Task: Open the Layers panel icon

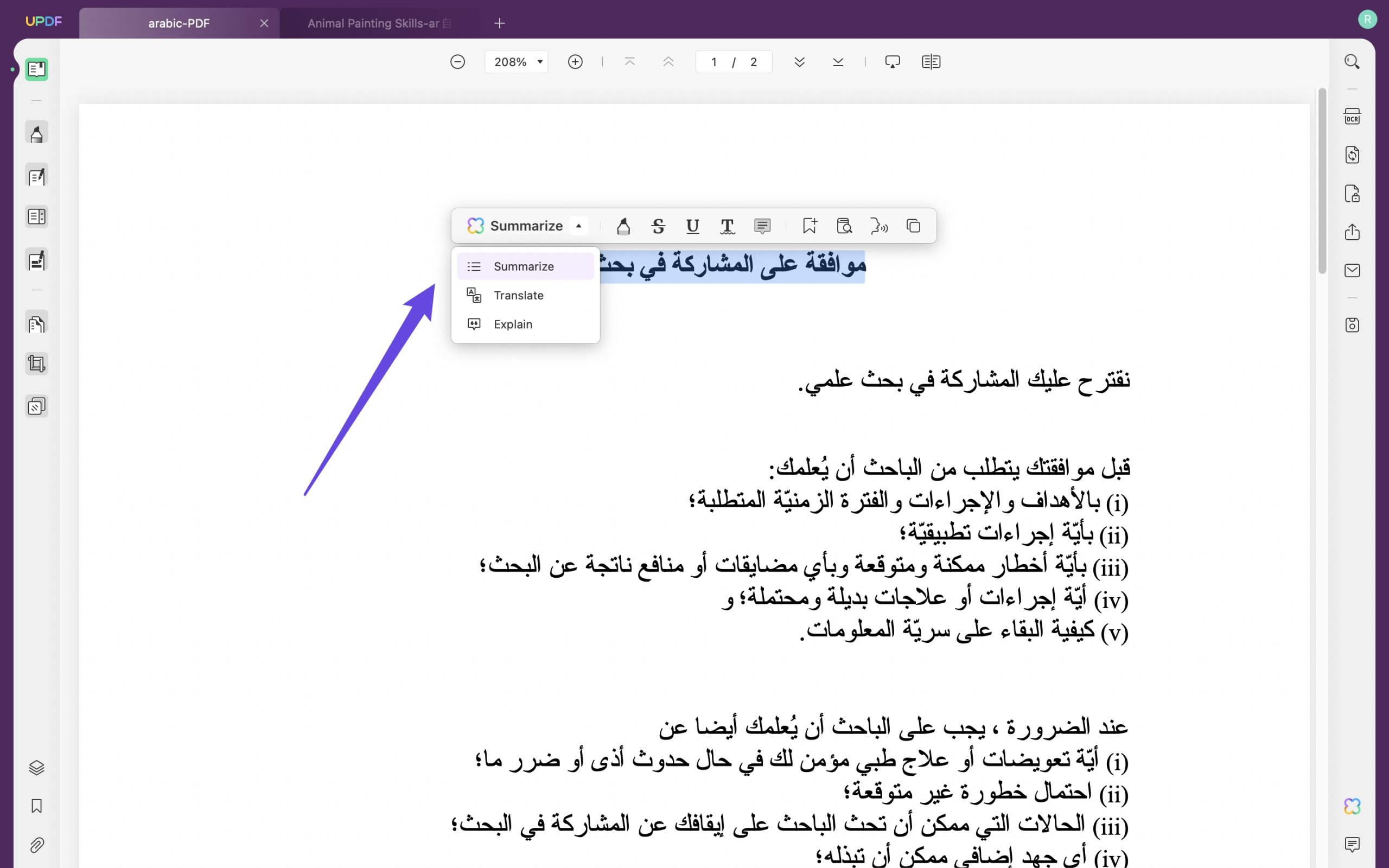Action: click(37, 768)
